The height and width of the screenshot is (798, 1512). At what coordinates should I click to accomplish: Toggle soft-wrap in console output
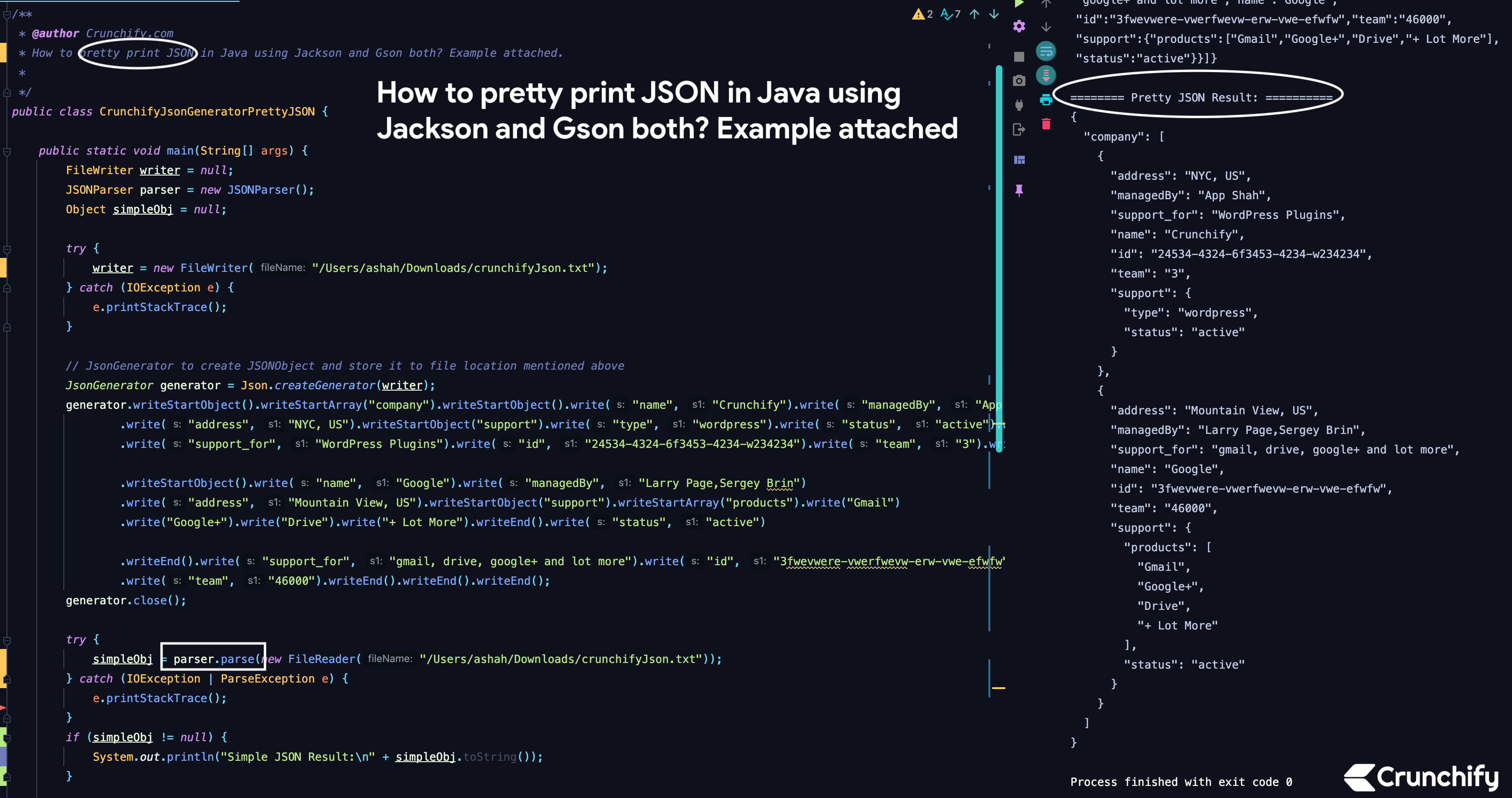pyautogui.click(x=1045, y=52)
